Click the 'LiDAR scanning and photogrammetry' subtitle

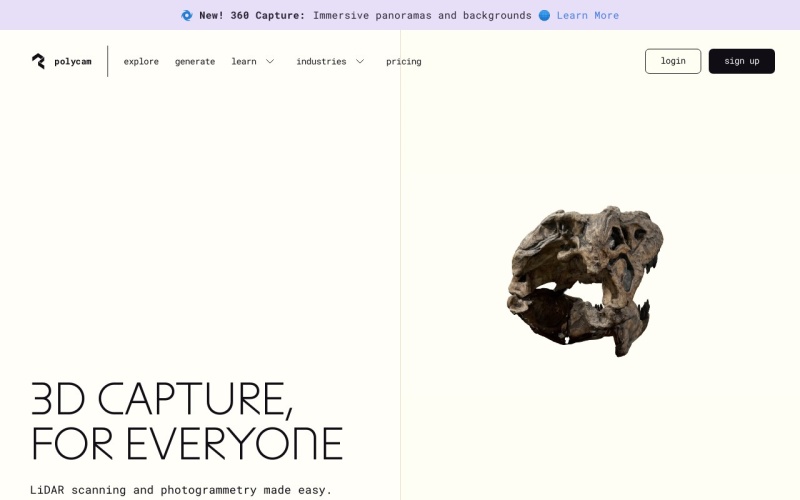(181, 490)
